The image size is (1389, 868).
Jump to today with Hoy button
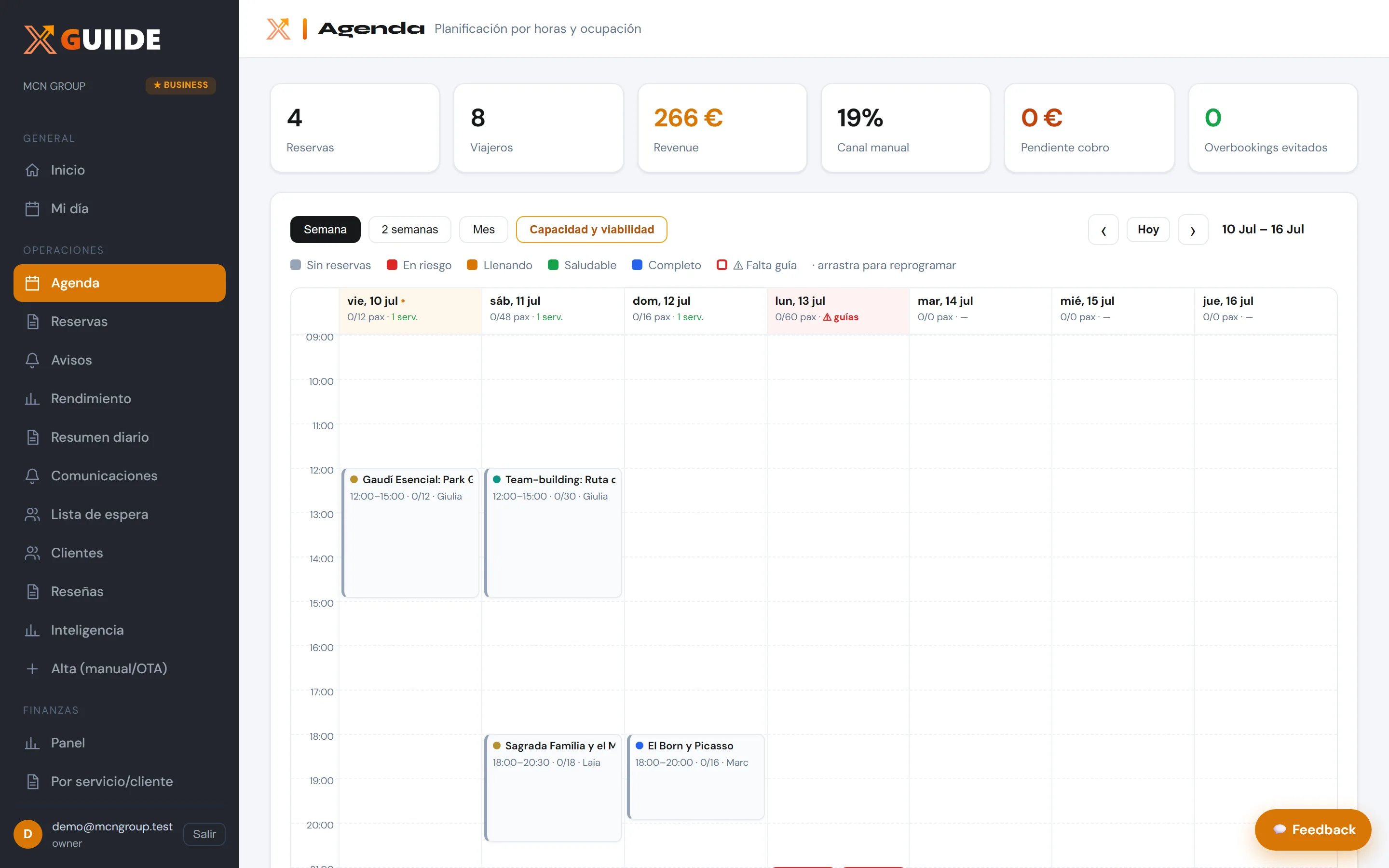click(1148, 230)
